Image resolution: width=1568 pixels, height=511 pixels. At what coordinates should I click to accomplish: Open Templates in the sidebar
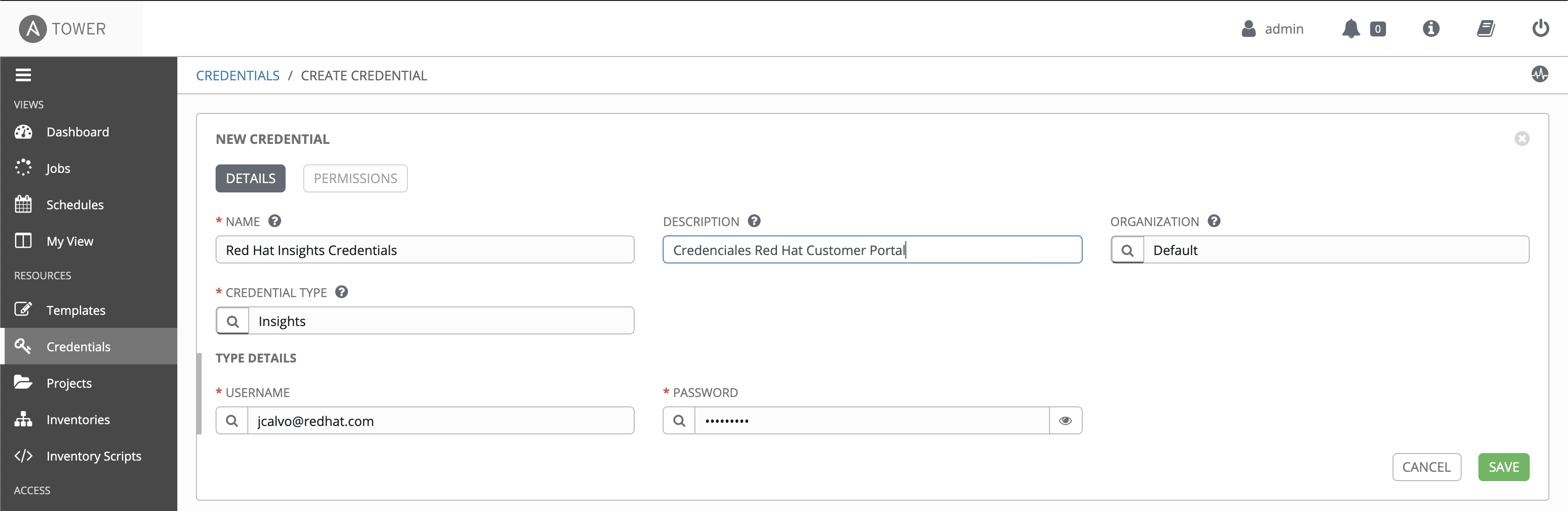(x=89, y=310)
